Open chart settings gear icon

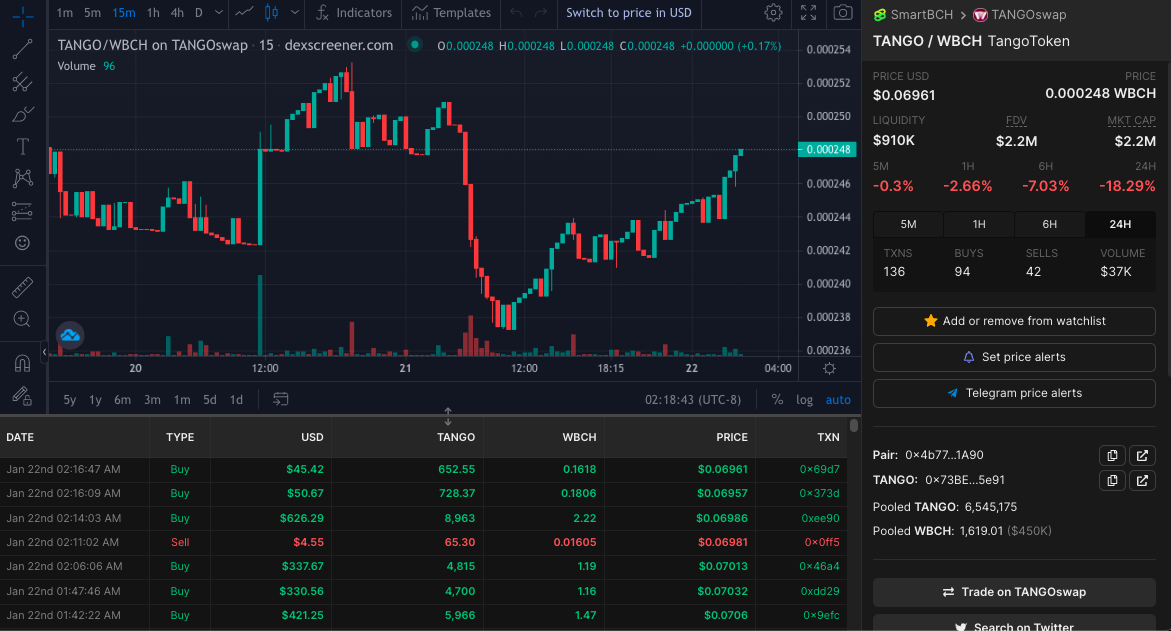773,13
